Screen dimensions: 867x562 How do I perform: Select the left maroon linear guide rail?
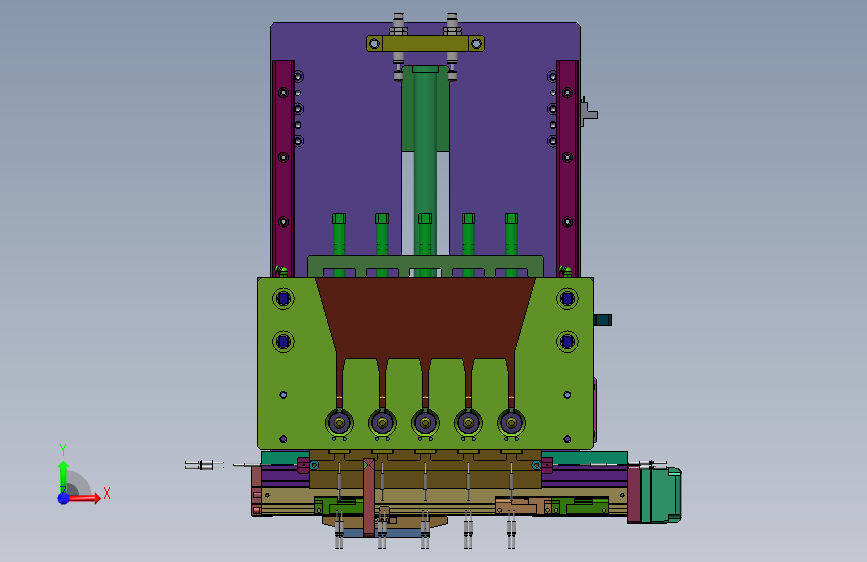(x=284, y=169)
